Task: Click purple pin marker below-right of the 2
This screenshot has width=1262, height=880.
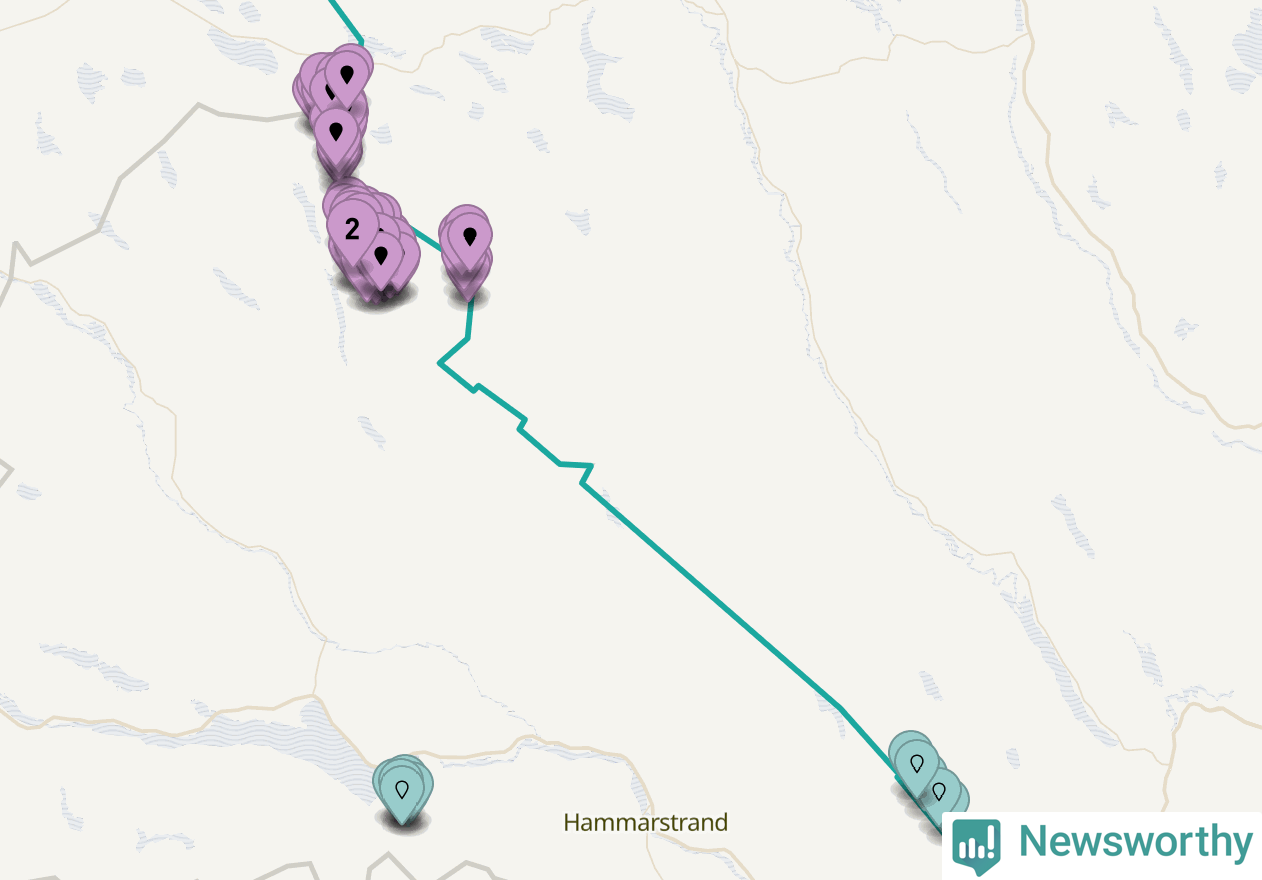Action: click(x=381, y=256)
